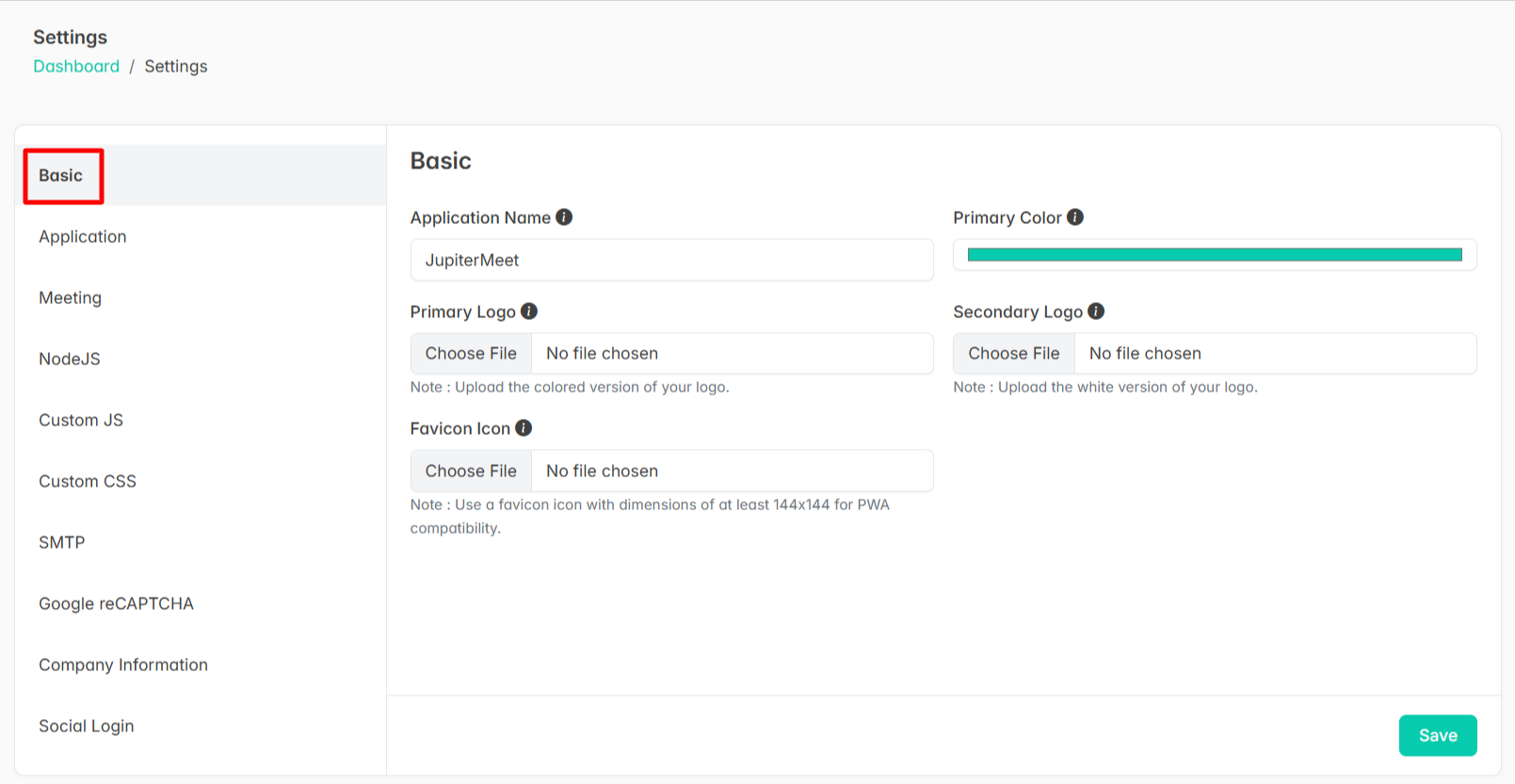Open the Basic settings tab

(x=201, y=175)
